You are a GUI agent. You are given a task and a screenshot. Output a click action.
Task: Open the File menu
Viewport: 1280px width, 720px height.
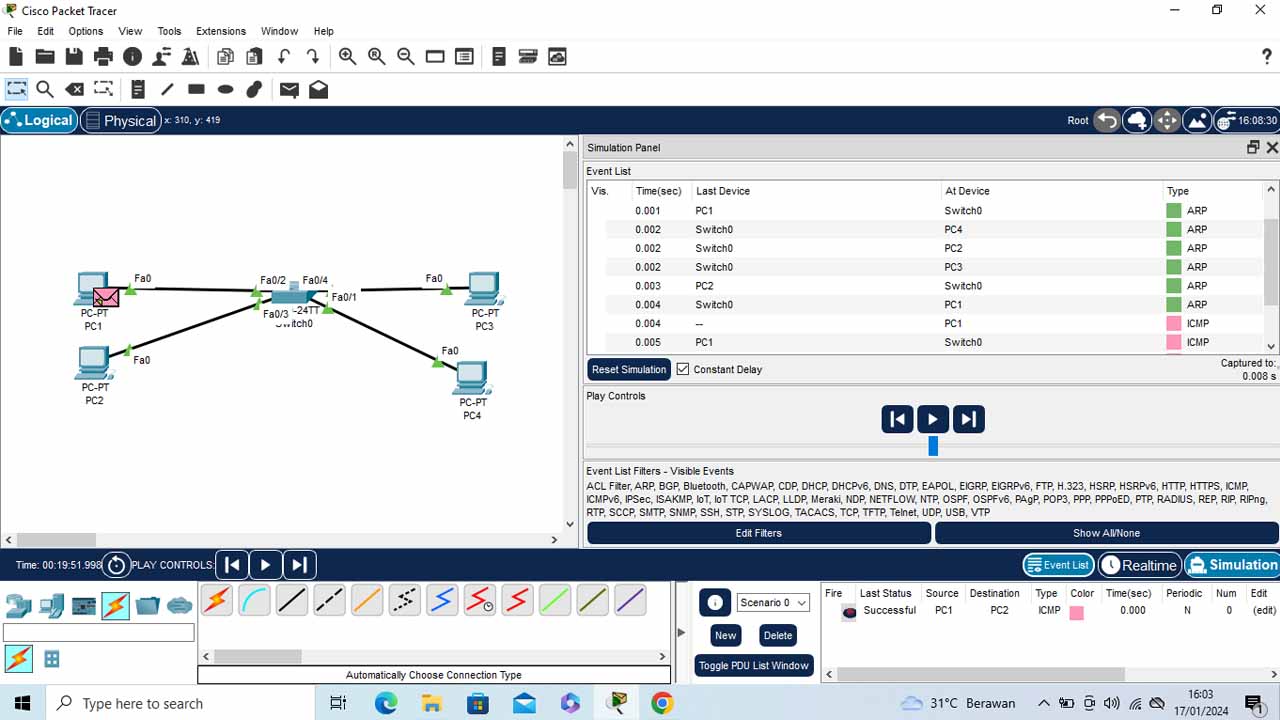point(15,31)
